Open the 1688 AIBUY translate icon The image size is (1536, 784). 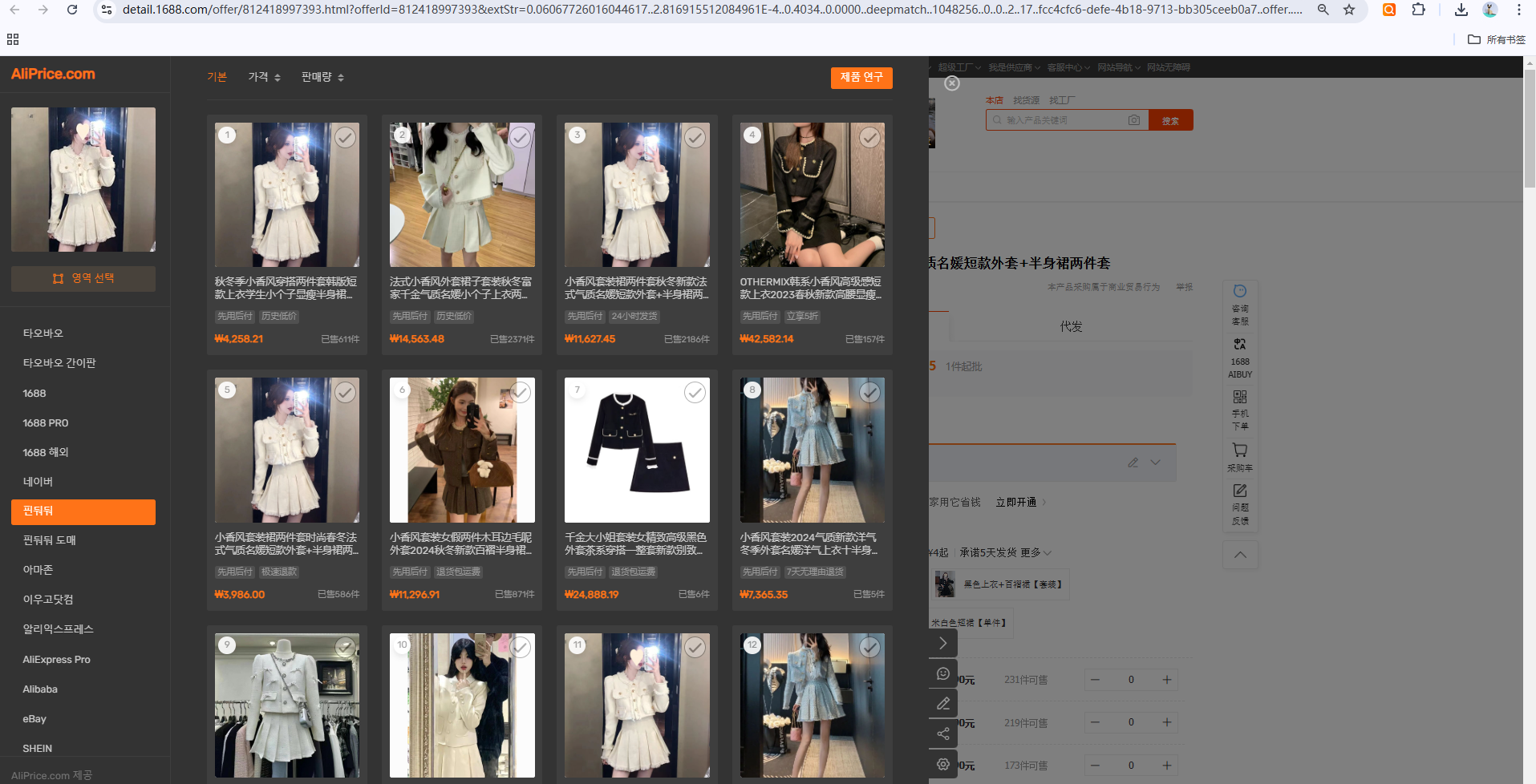point(1240,358)
